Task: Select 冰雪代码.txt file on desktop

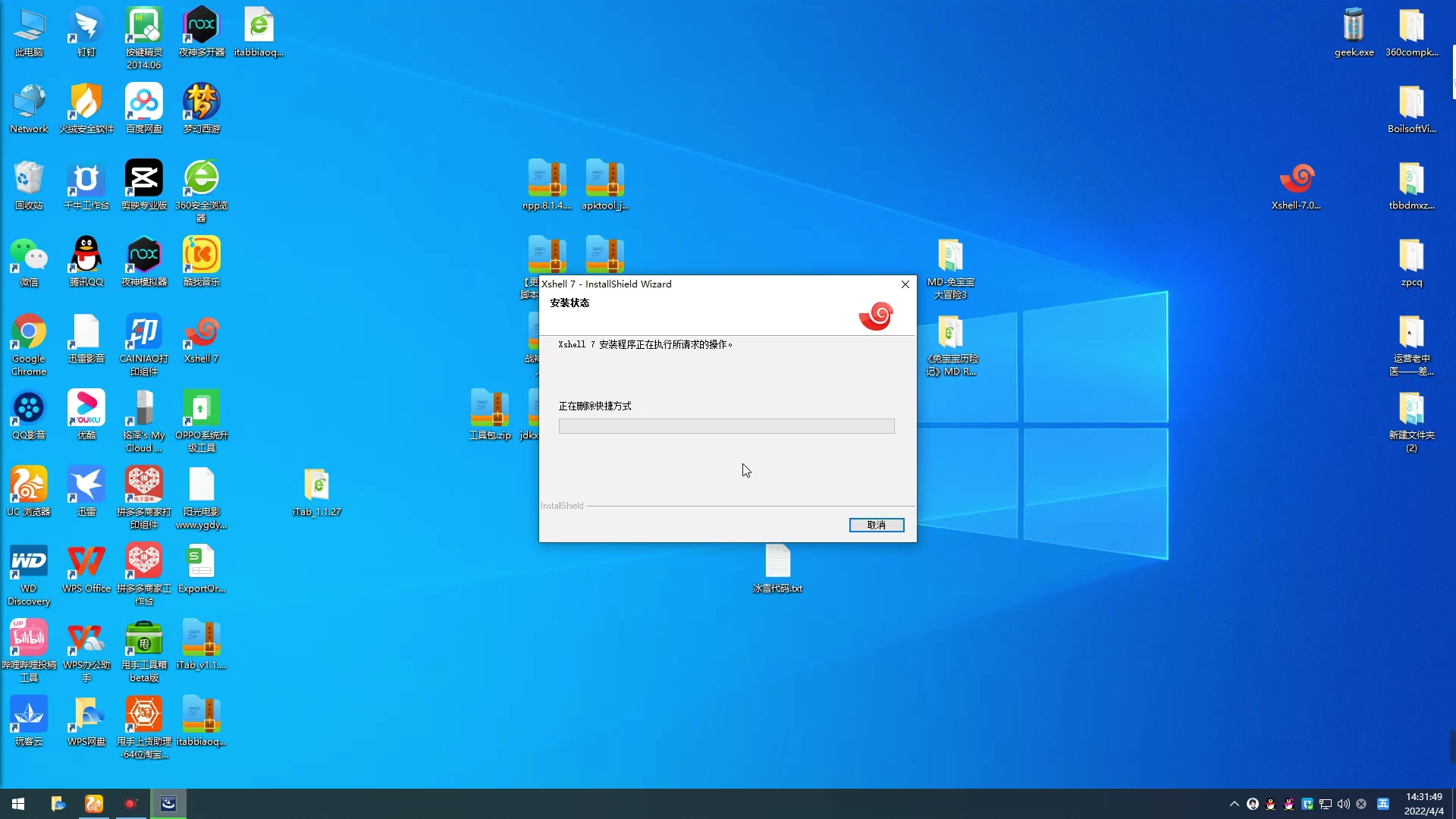Action: [x=777, y=563]
